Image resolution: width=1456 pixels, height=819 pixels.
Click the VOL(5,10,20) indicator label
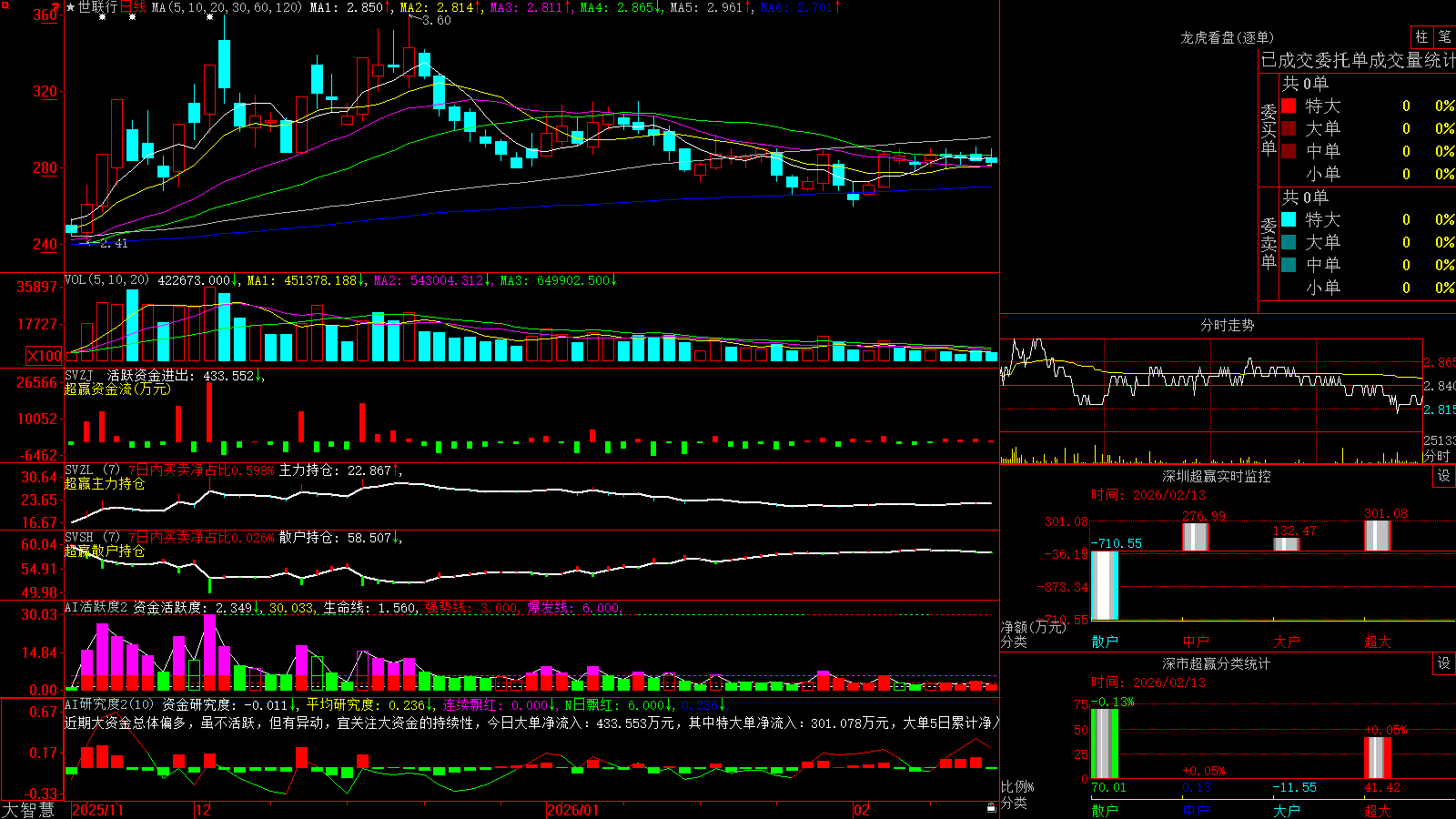106,280
